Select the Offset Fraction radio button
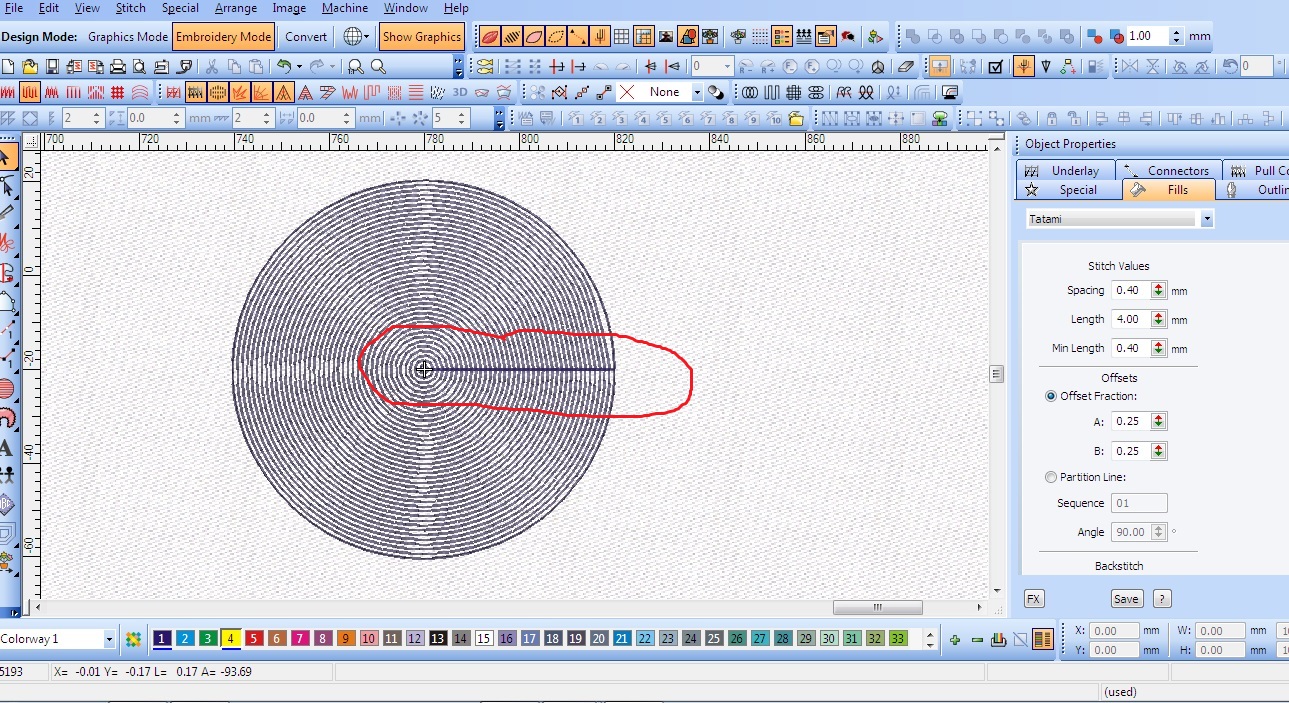 [x=1051, y=396]
